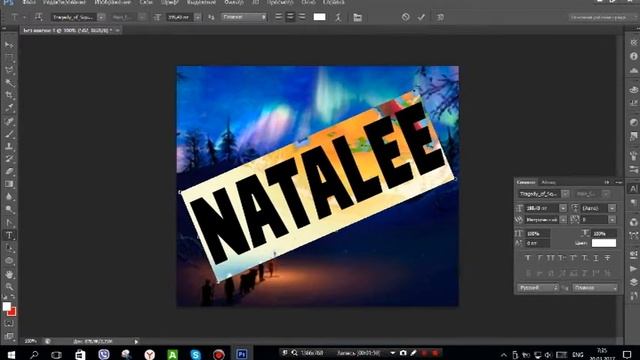Select the Clone Stamp tool
Image resolution: width=640 pixels, height=360 pixels.
tap(9, 146)
